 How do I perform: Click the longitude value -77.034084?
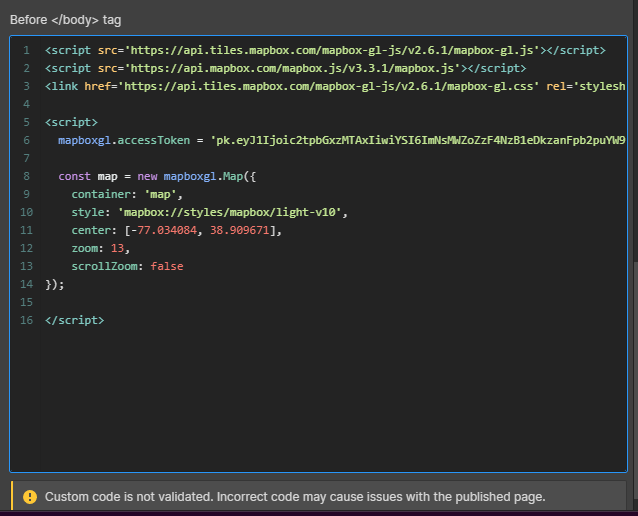coord(164,230)
